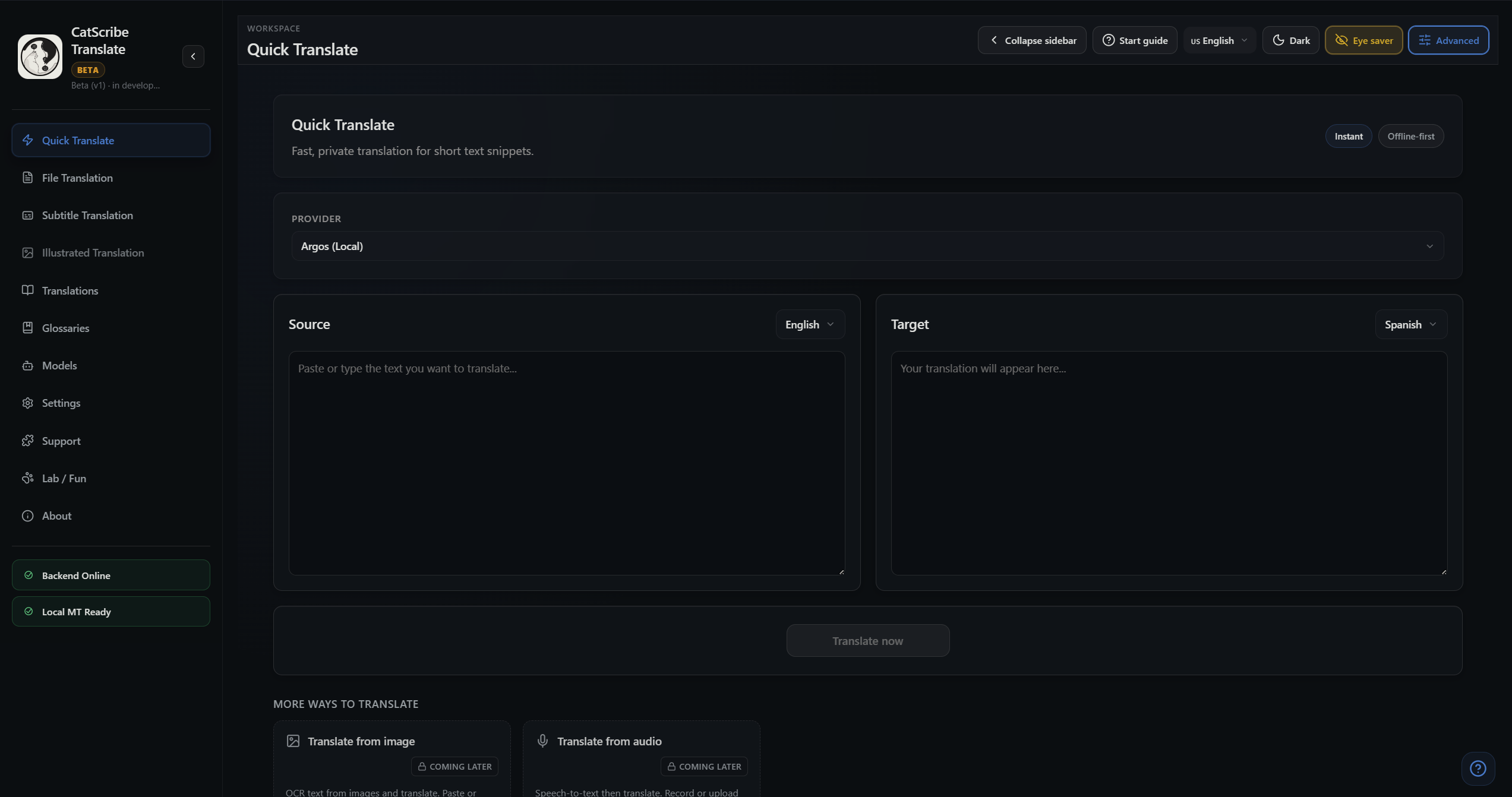1512x797 pixels.
Task: Open the Source language English dropdown
Action: 809,324
